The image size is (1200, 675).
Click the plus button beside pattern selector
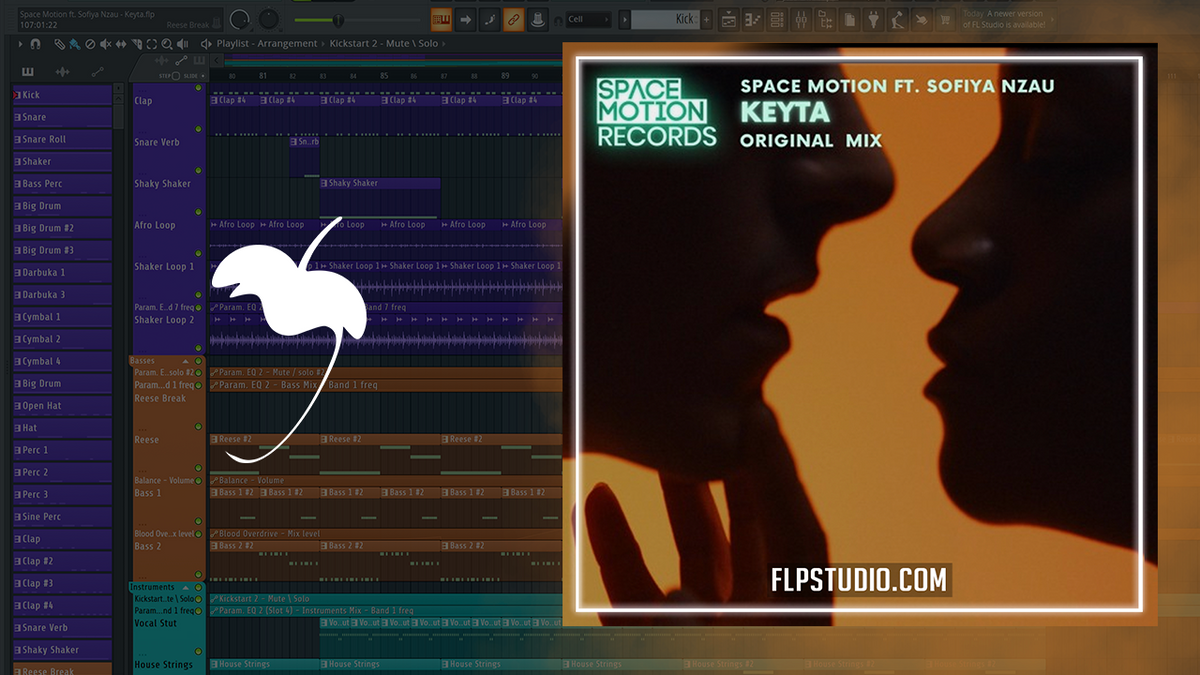707,18
